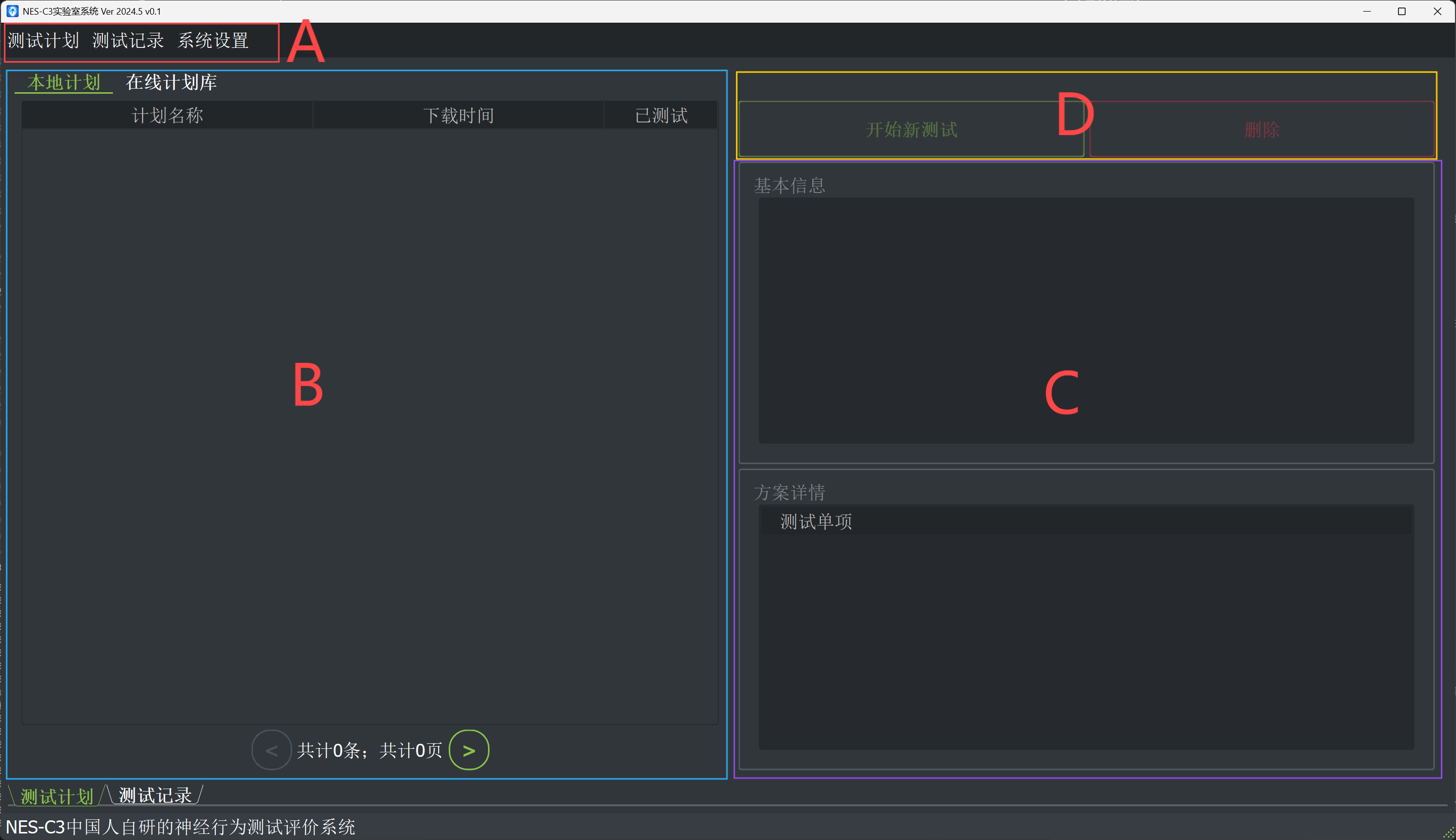The height and width of the screenshot is (840, 1456).
Task: Click the 测试单项 column header
Action: click(x=816, y=522)
